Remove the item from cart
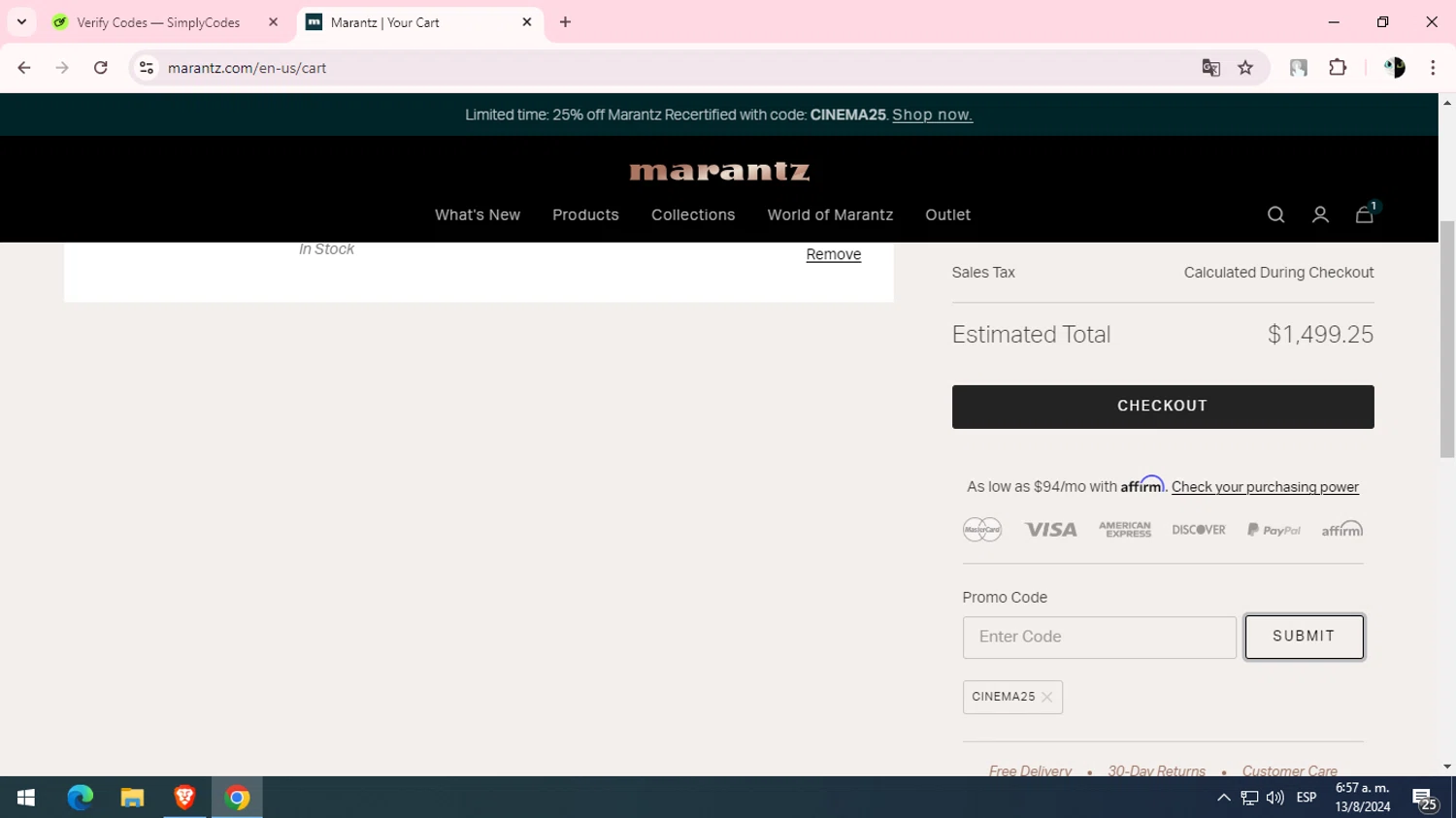 (x=833, y=254)
